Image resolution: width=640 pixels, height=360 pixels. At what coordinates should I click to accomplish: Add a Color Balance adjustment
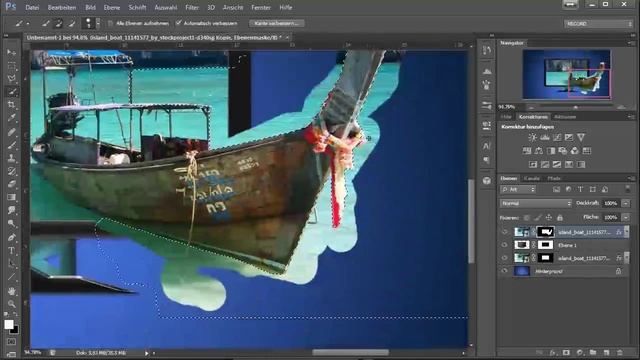click(539, 151)
